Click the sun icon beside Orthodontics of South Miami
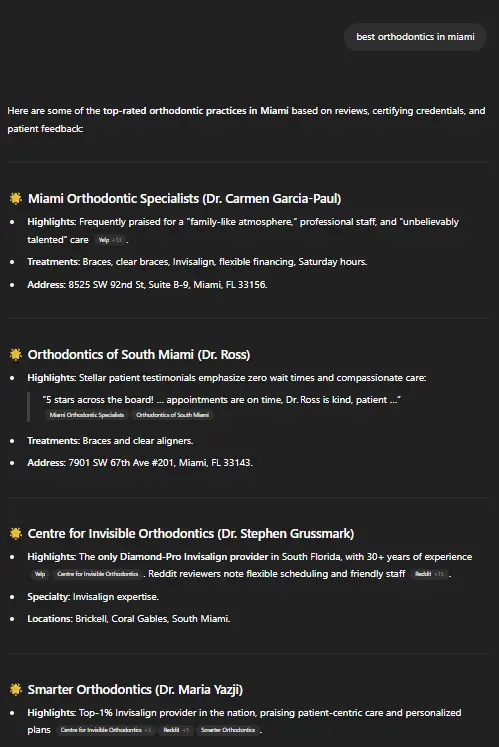 [x=16, y=354]
